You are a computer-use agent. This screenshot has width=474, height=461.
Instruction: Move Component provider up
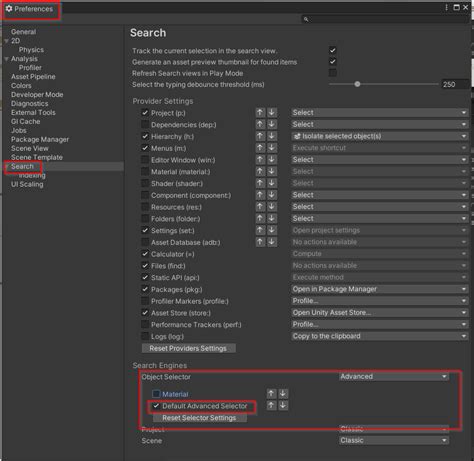(x=260, y=195)
